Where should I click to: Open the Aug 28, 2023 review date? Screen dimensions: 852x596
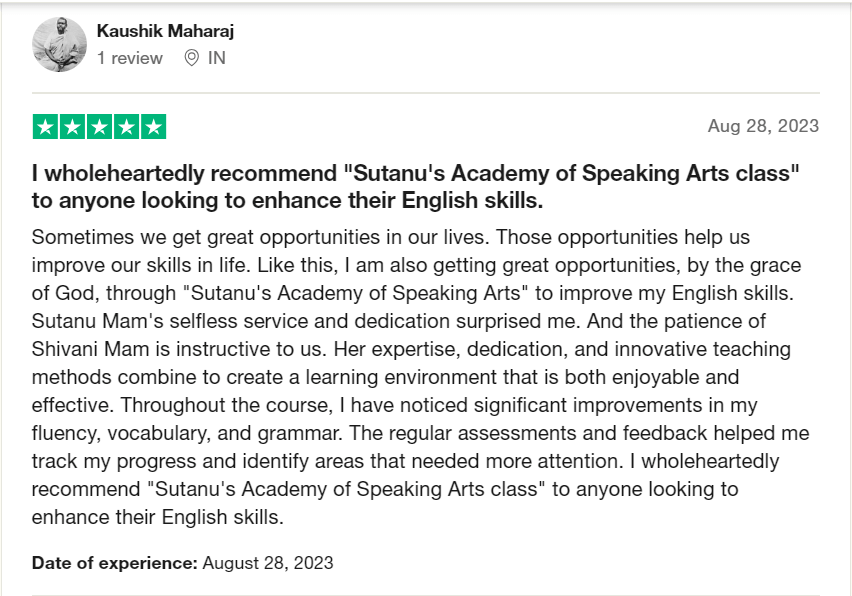[763, 126]
